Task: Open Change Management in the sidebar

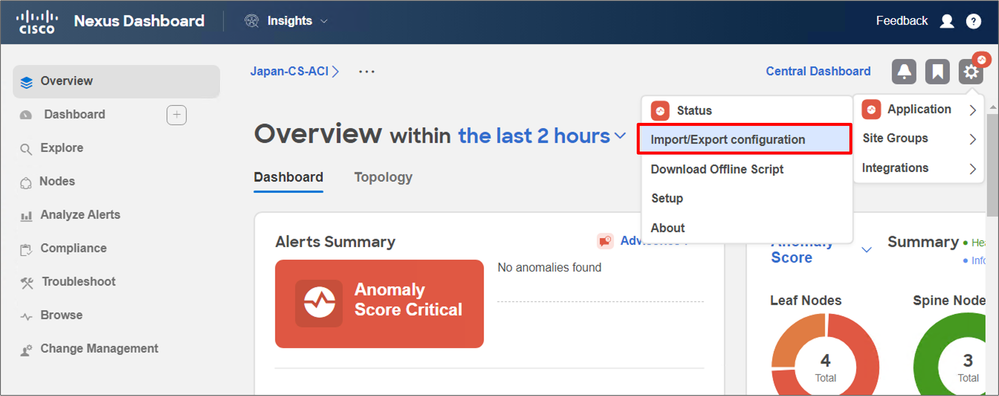Action: click(x=99, y=348)
